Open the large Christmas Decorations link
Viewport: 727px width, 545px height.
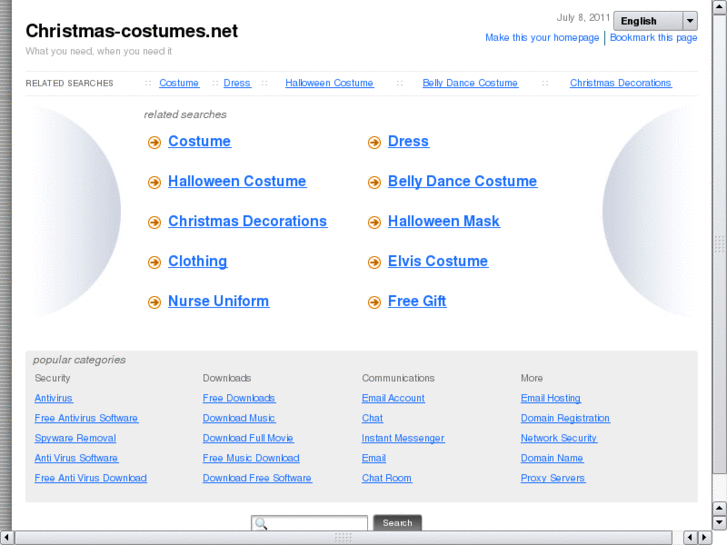pos(248,221)
